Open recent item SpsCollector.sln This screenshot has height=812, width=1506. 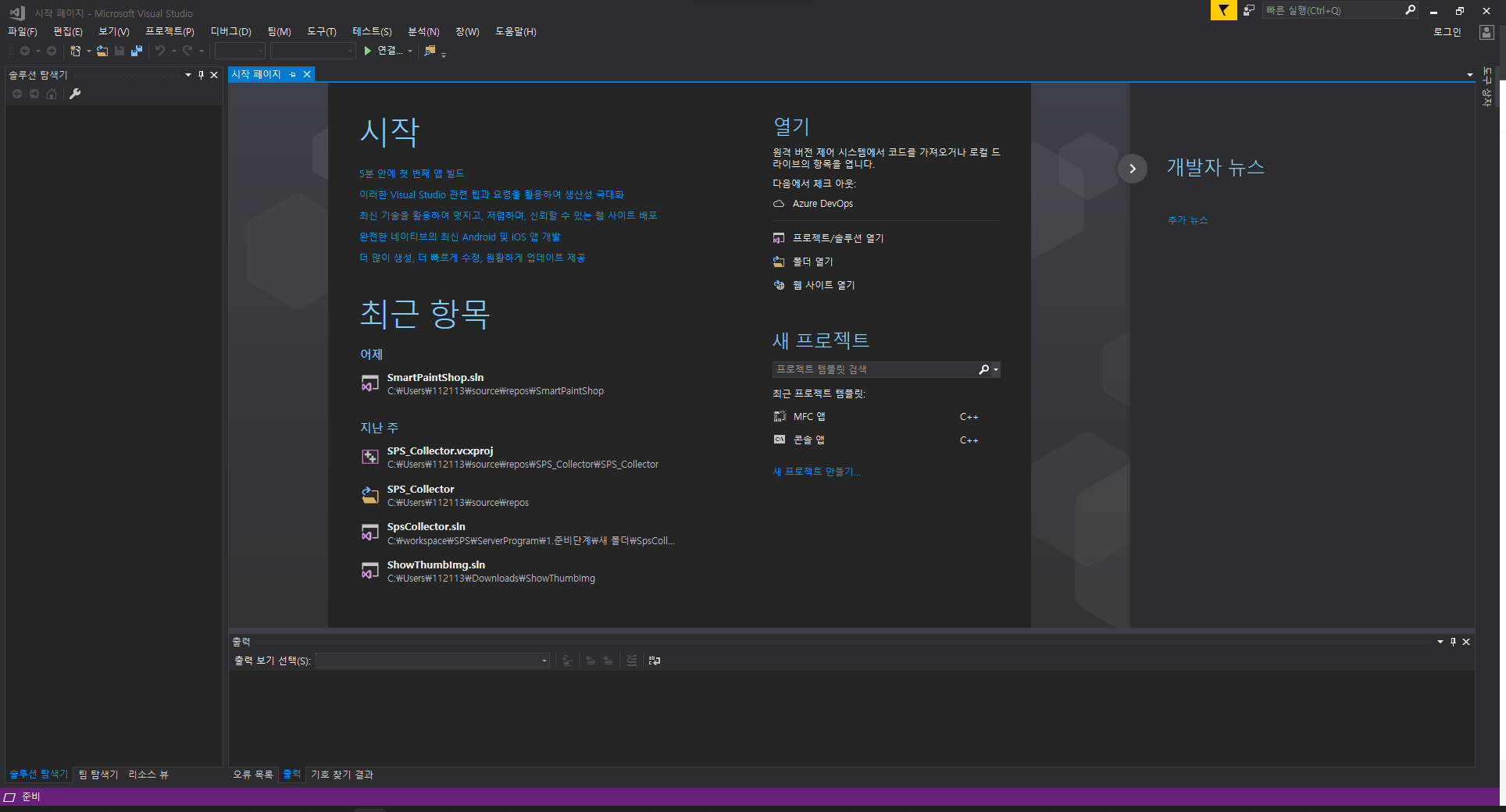pyautogui.click(x=517, y=533)
